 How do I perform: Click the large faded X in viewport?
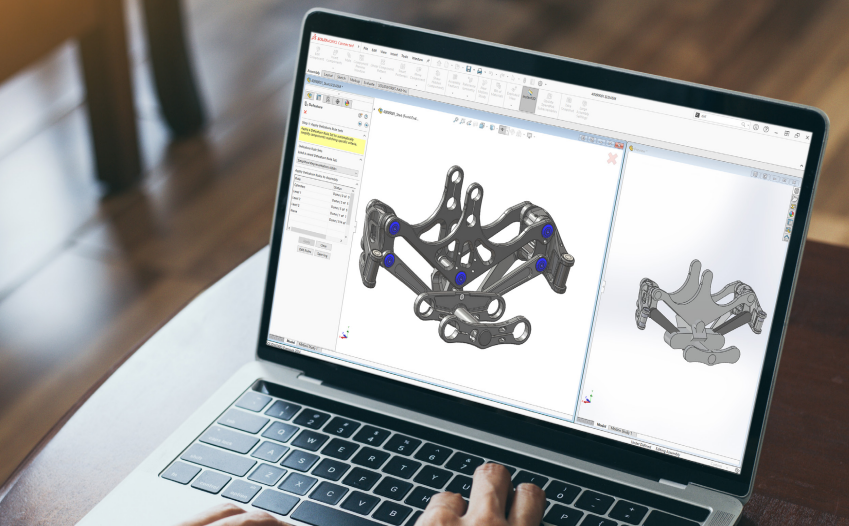[612, 159]
